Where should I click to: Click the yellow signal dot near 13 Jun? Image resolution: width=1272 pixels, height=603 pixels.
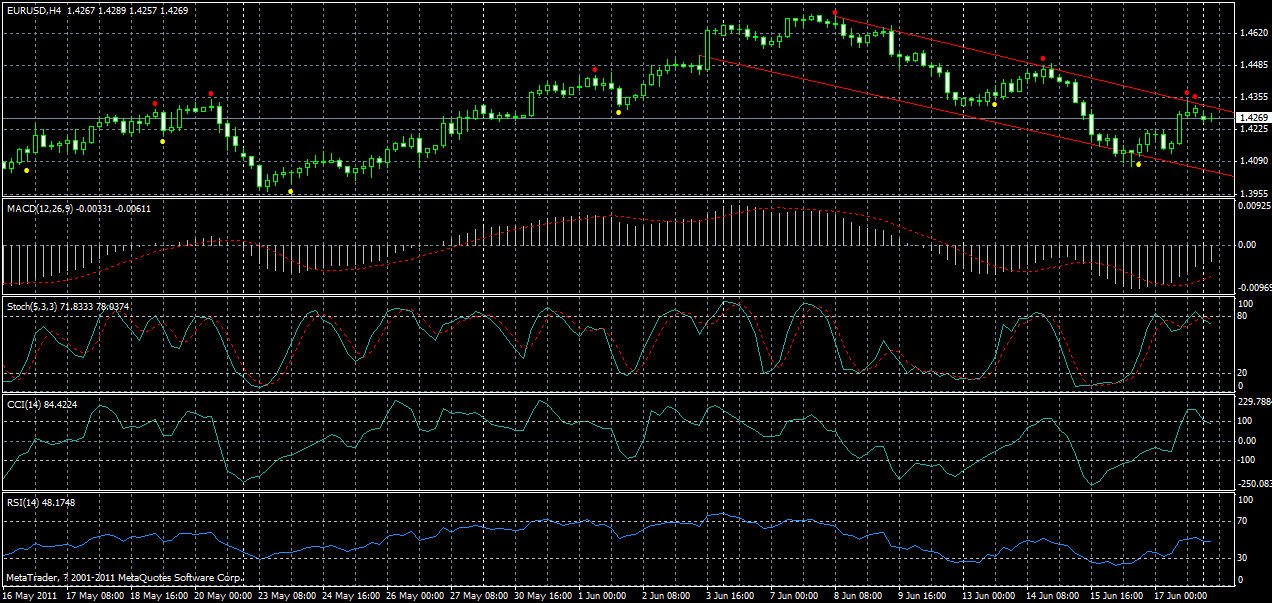[994, 104]
